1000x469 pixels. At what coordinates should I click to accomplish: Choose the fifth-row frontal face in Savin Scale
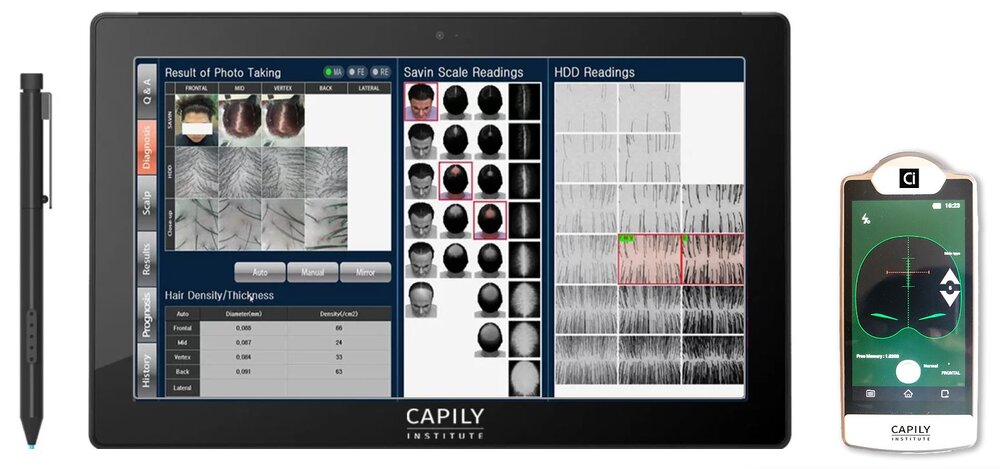(421, 260)
